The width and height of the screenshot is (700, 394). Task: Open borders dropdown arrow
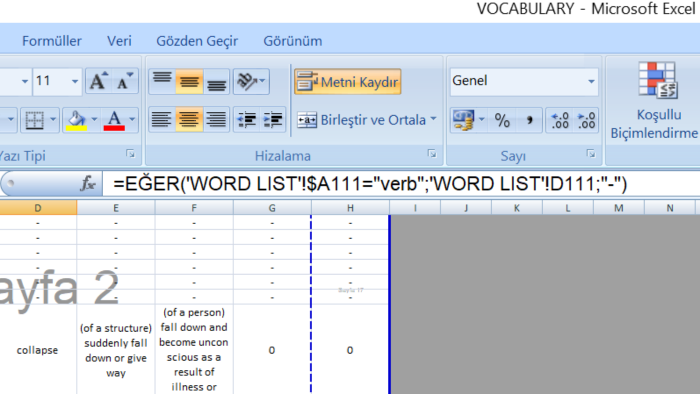tap(53, 120)
